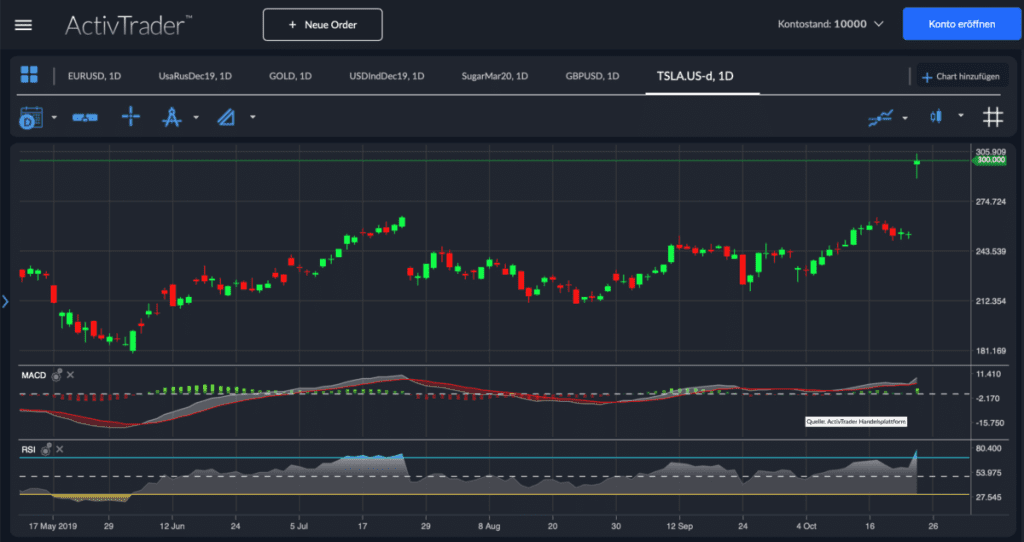Switch to the UsaRusDec19, 1D tab
Screen dimensions: 1024x542
pos(195,76)
